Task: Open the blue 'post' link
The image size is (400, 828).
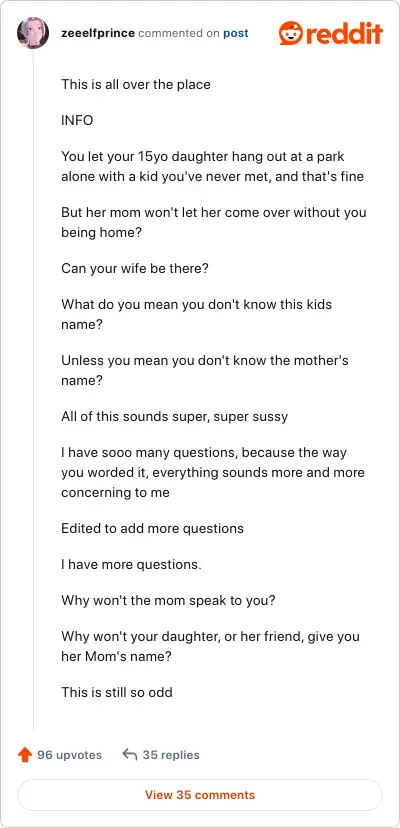Action: pyautogui.click(x=236, y=33)
